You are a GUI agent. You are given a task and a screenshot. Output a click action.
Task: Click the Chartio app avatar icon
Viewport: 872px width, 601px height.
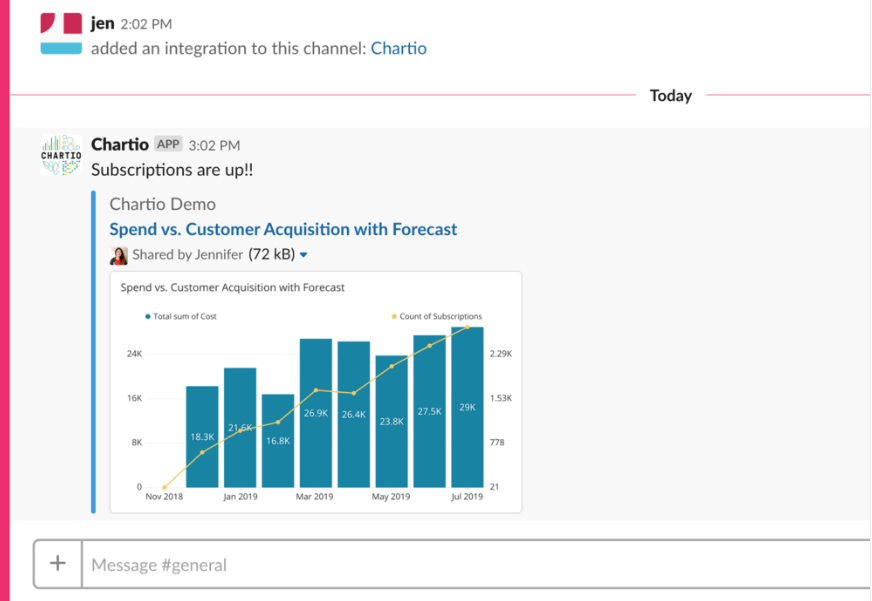pos(59,152)
